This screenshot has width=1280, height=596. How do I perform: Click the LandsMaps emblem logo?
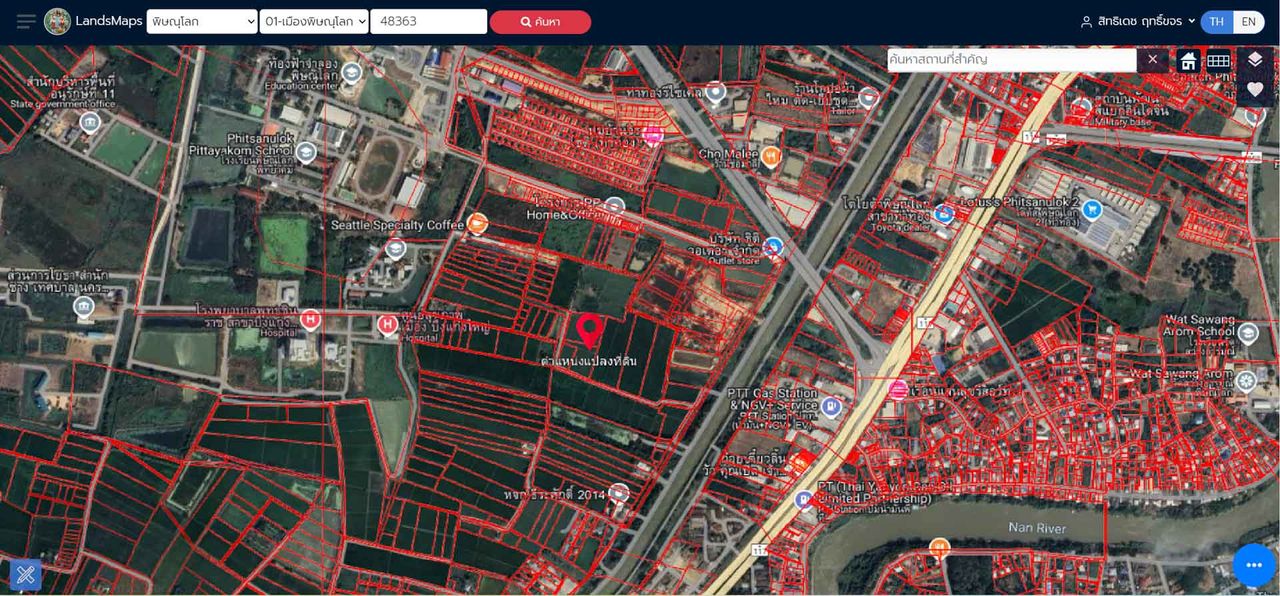coord(57,22)
